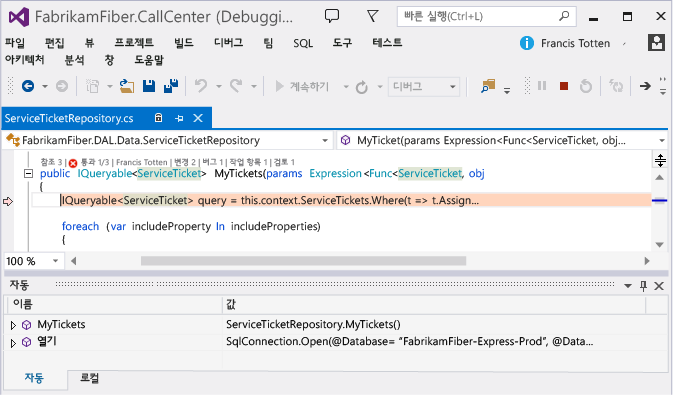Screen dimensions: 673x395
Task: Click the Show Next Statement arrow icon
Action: [645, 86]
